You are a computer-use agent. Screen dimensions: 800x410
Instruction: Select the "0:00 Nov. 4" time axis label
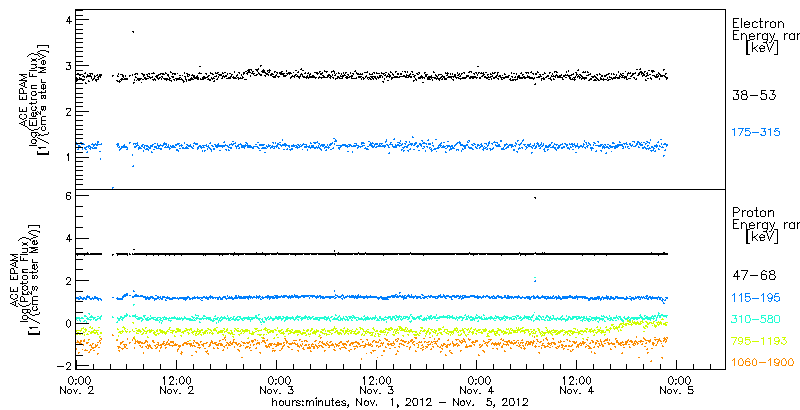476,386
